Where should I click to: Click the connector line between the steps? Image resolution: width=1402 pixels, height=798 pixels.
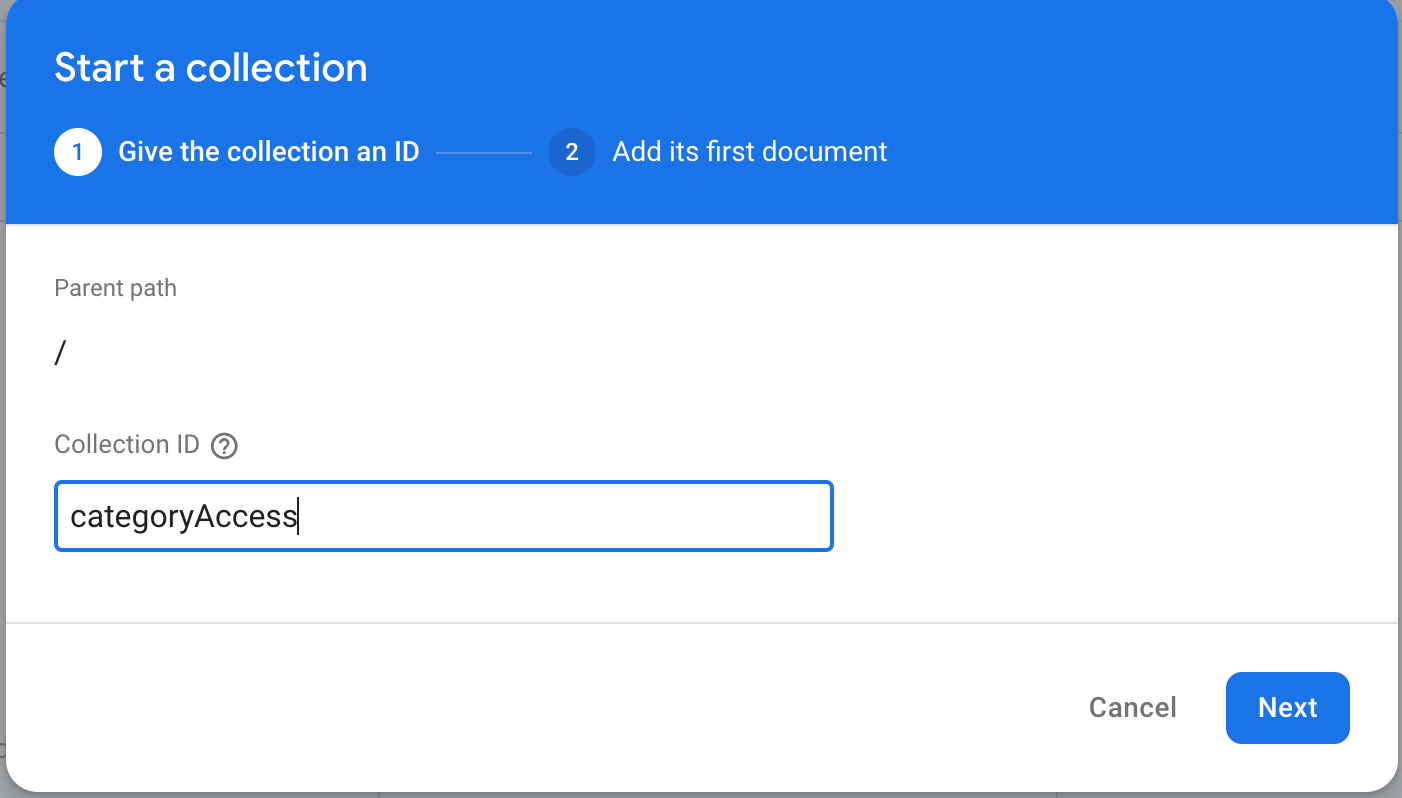[x=484, y=153]
